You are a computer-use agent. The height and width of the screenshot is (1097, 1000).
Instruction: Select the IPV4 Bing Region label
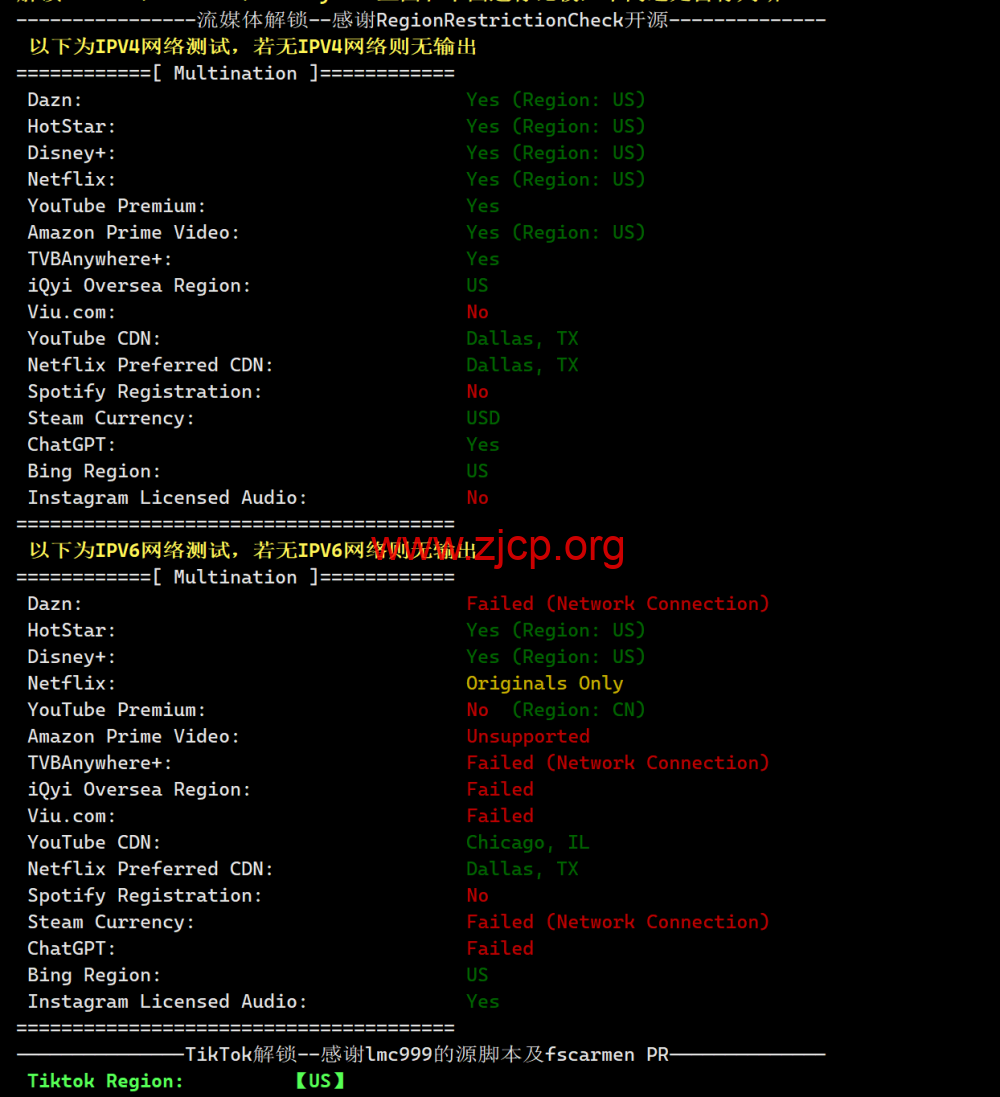(x=94, y=472)
